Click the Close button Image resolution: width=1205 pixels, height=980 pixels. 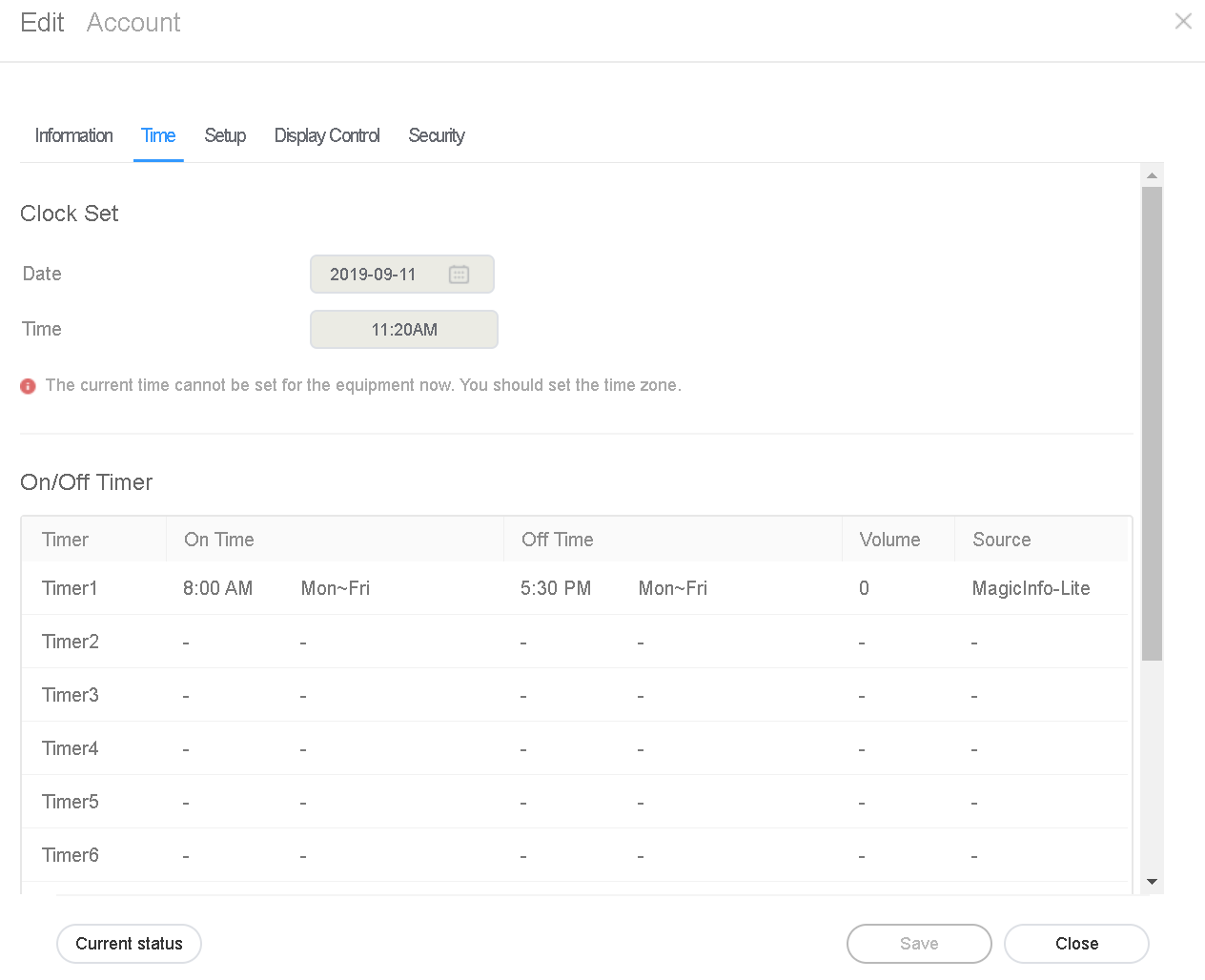pyautogui.click(x=1076, y=944)
